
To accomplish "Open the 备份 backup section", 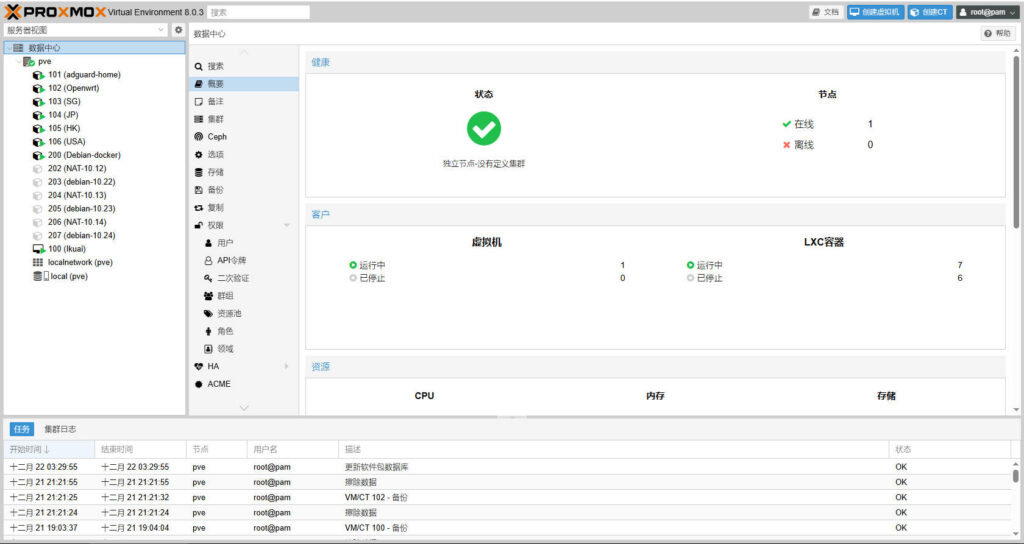I will pyautogui.click(x=215, y=190).
